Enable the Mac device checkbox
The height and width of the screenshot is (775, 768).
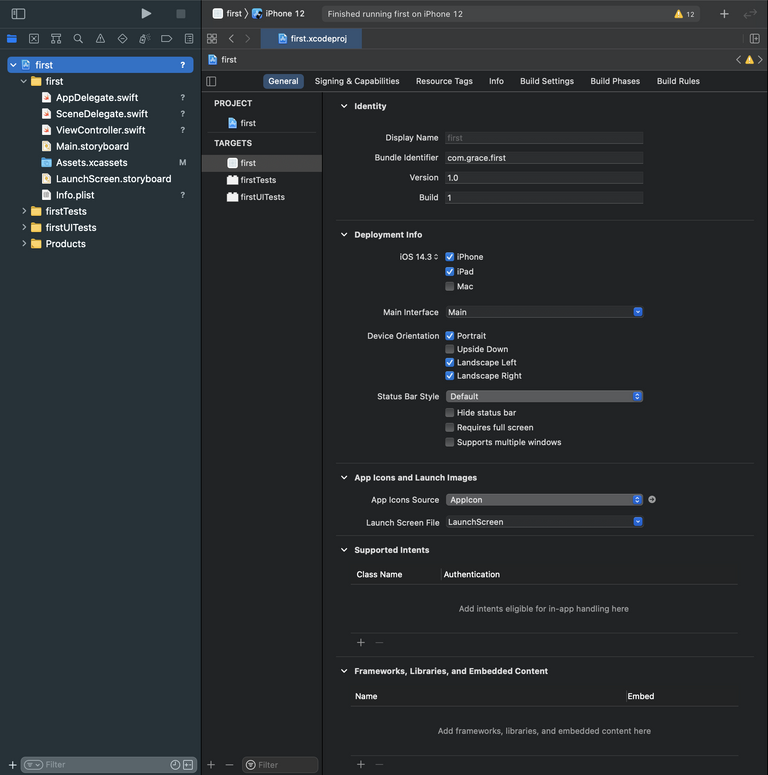click(x=449, y=286)
